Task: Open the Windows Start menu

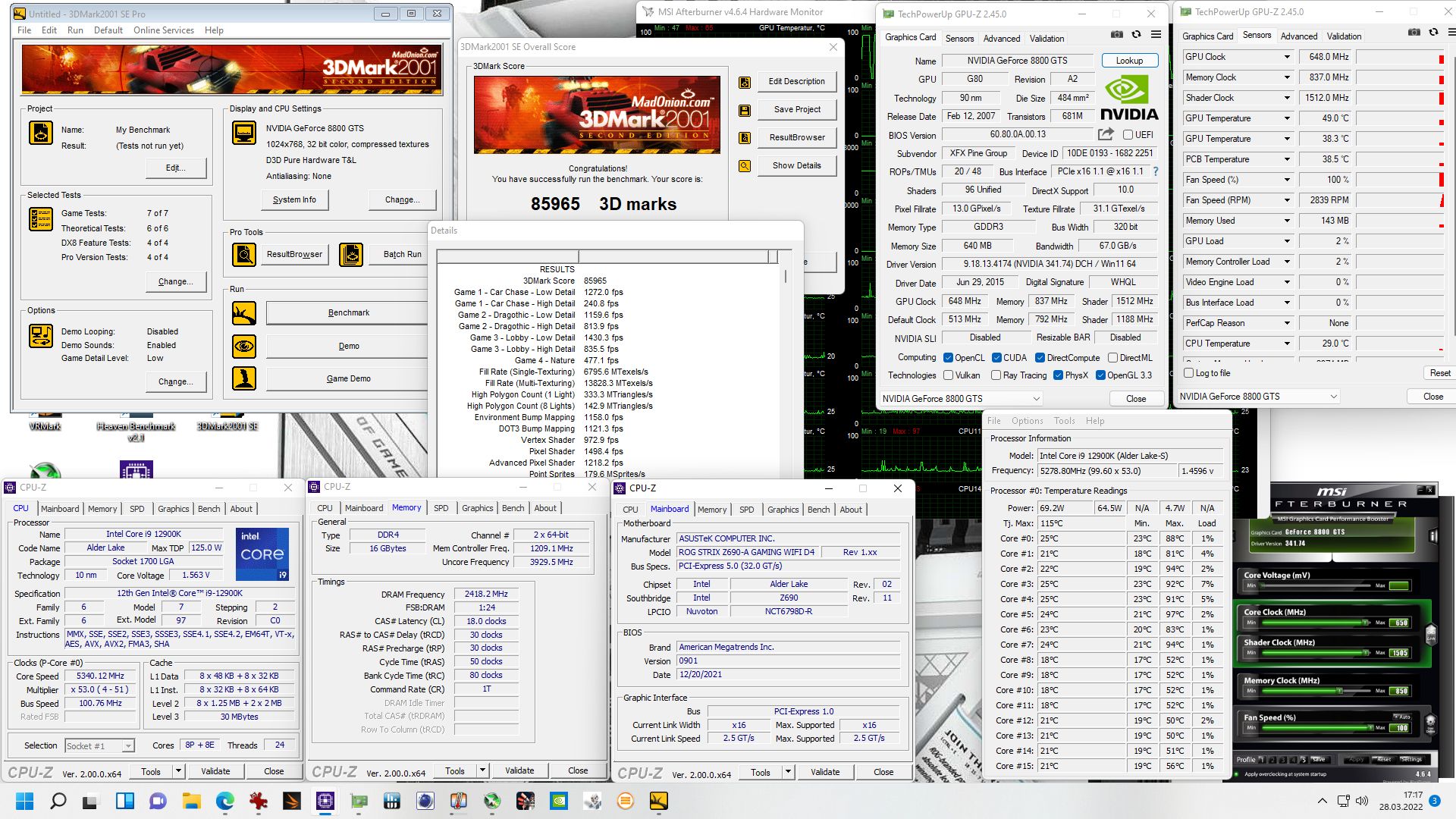Action: tap(24, 801)
